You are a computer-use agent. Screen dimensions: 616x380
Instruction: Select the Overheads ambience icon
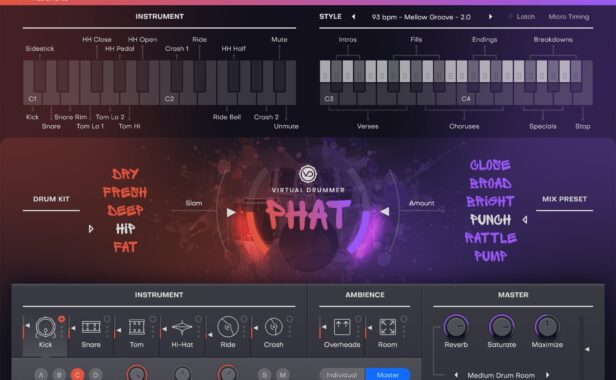click(342, 327)
